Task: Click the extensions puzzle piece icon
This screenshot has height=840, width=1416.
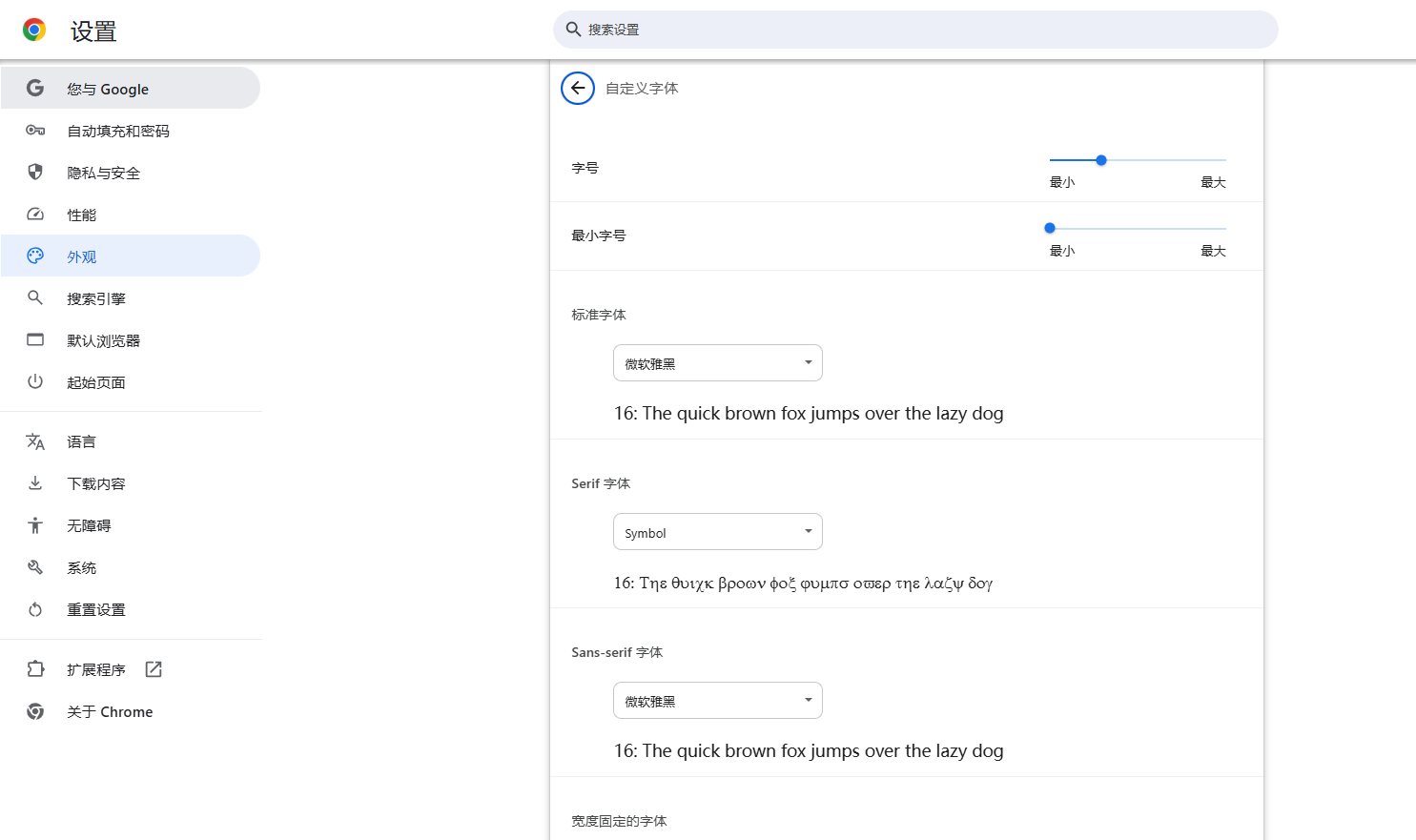Action: click(x=35, y=669)
